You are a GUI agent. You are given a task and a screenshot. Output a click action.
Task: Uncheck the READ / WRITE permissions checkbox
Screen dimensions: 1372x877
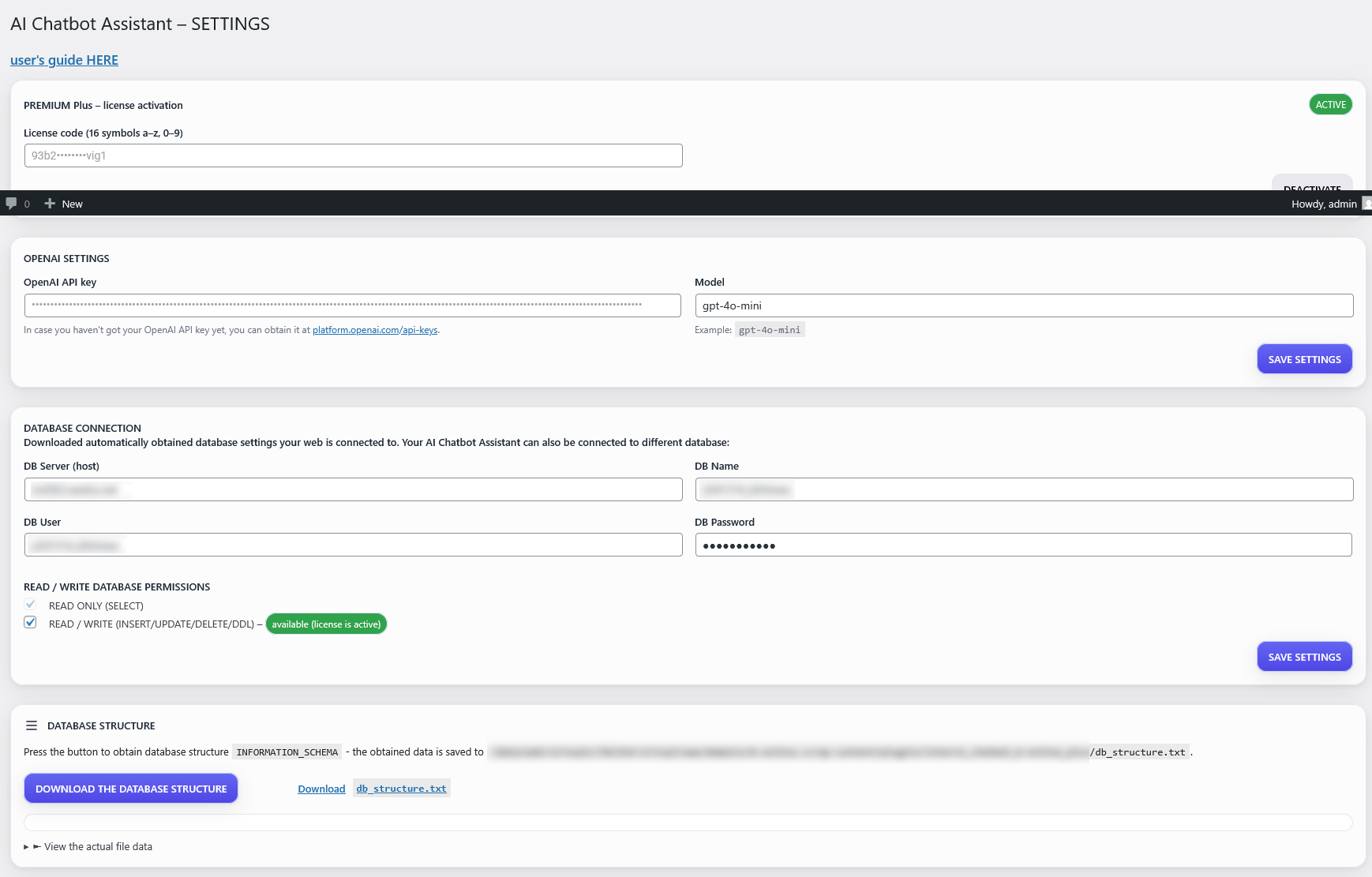point(30,623)
